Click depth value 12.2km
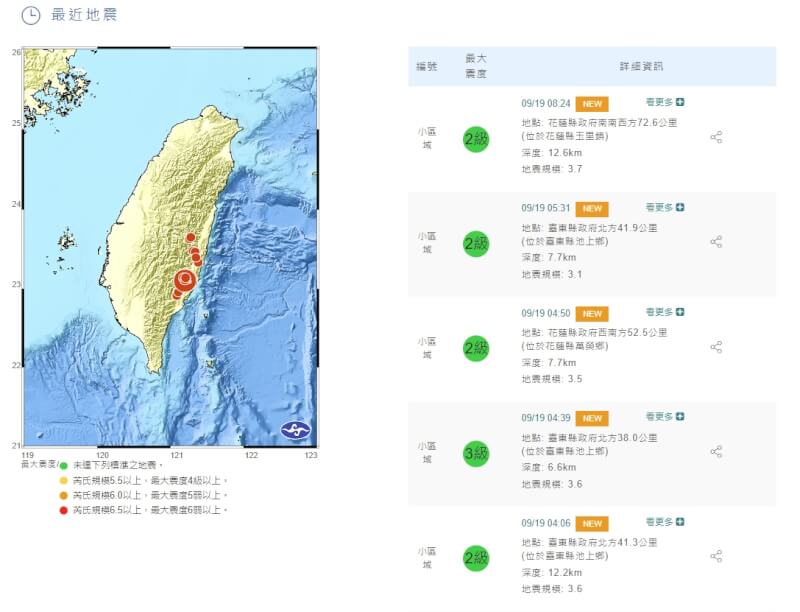The image size is (800, 612). click(x=565, y=572)
